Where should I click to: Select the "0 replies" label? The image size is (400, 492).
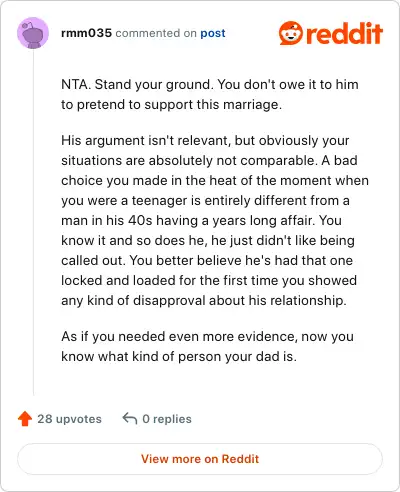(x=167, y=419)
